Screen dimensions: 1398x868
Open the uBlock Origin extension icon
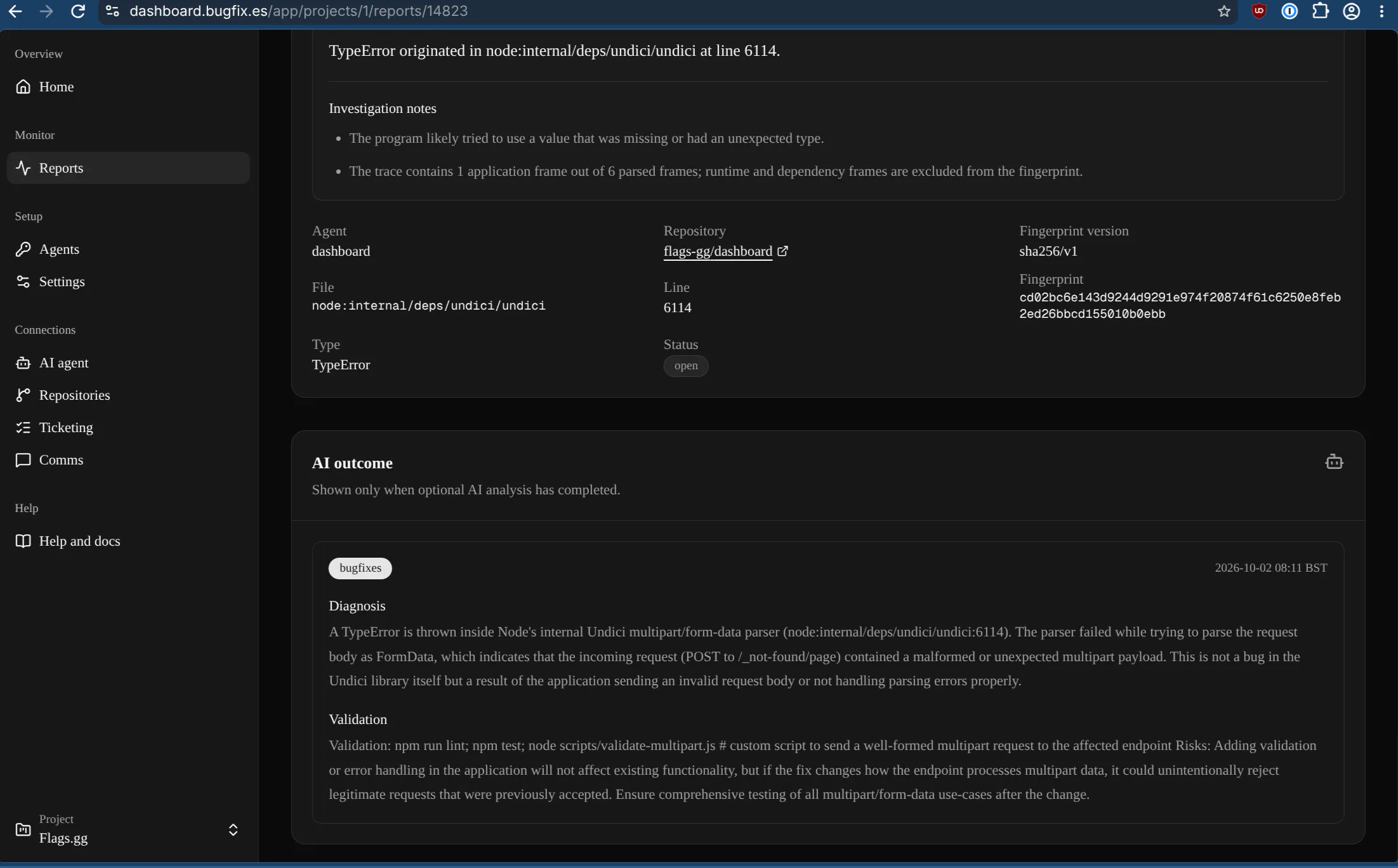(x=1259, y=11)
